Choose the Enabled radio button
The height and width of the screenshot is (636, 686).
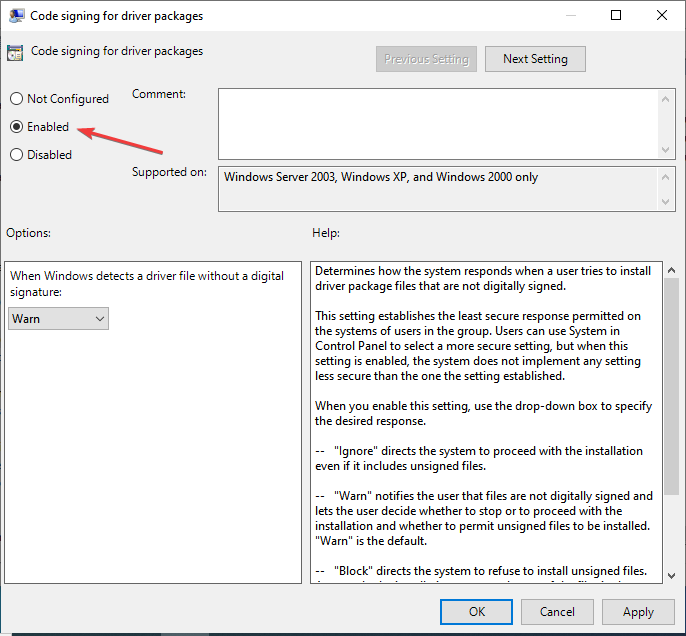click(16, 127)
